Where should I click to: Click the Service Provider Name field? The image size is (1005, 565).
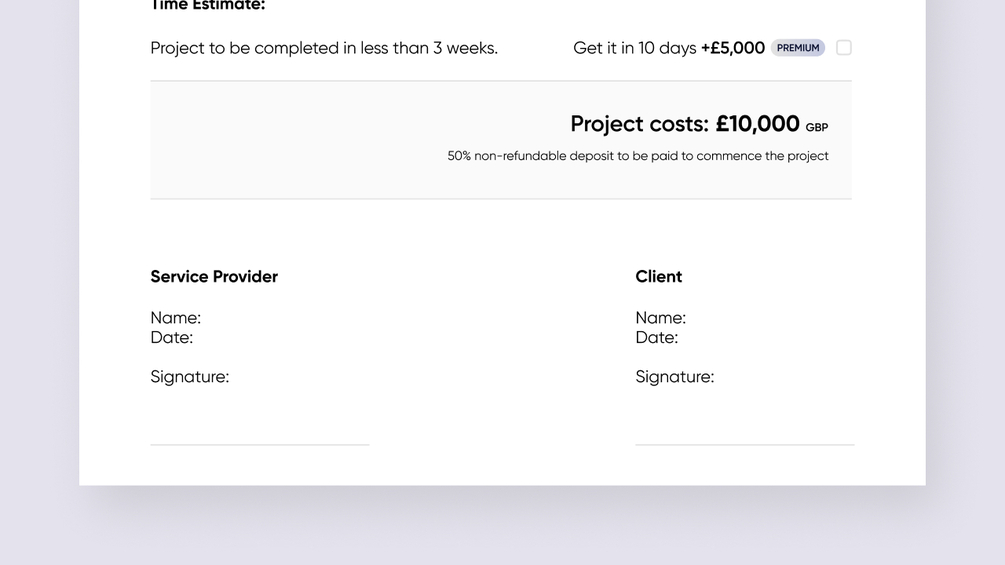[176, 318]
